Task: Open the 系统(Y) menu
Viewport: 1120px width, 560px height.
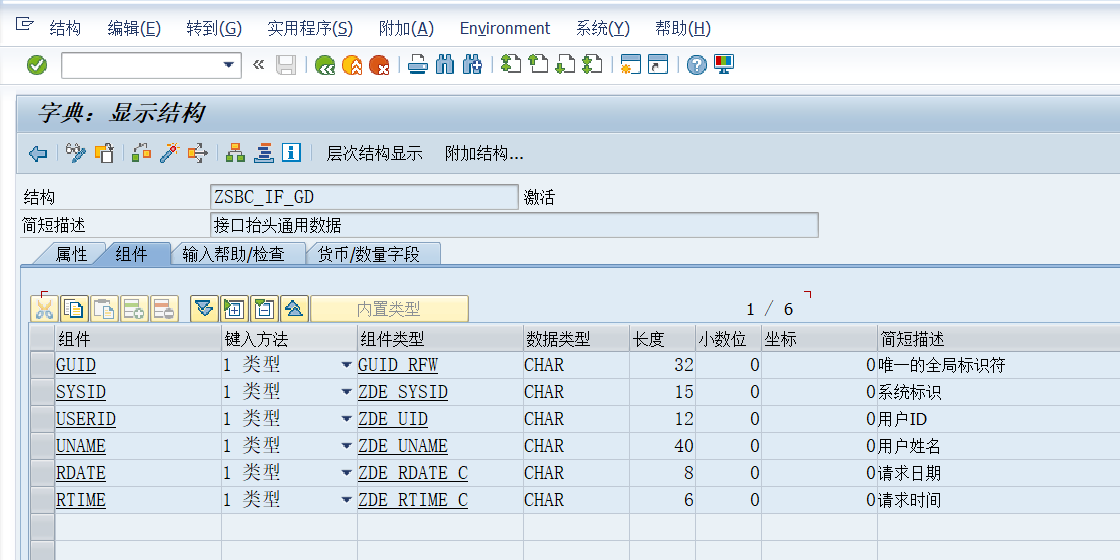Action: (603, 29)
